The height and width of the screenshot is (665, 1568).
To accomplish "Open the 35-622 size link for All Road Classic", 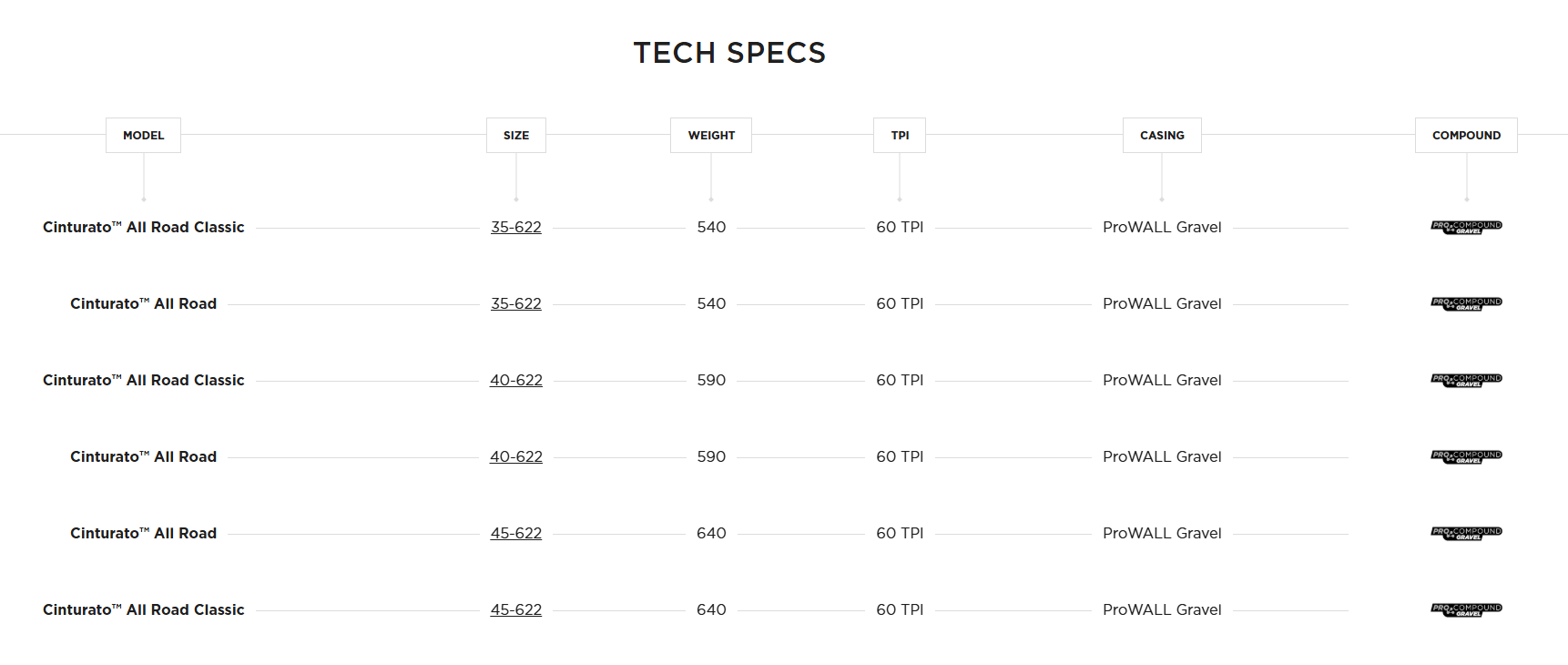I will tap(515, 227).
